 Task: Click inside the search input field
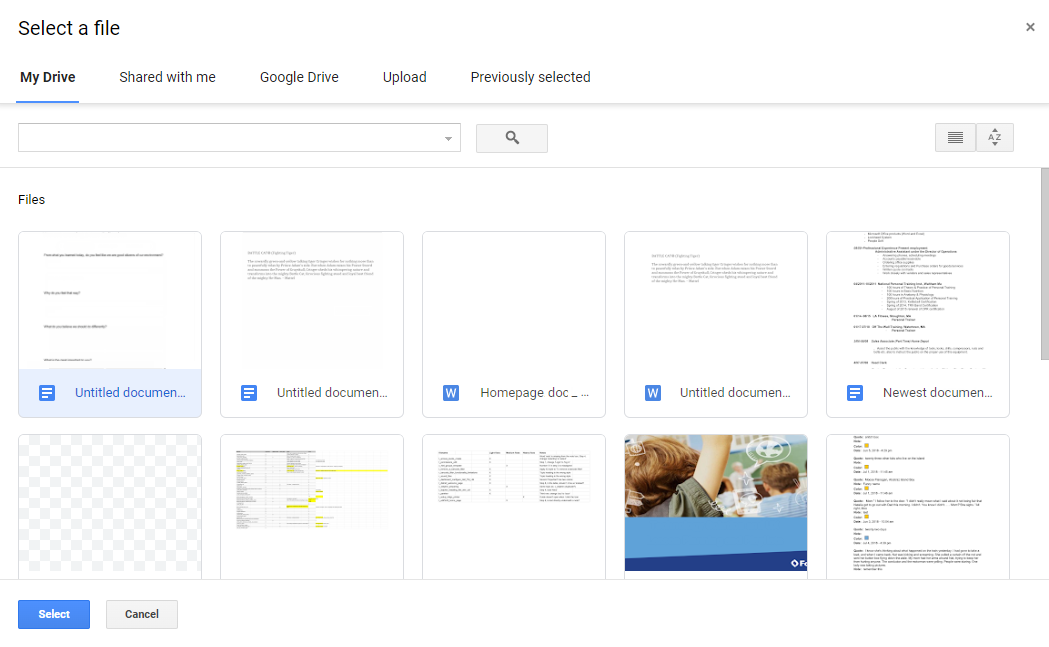tap(230, 137)
